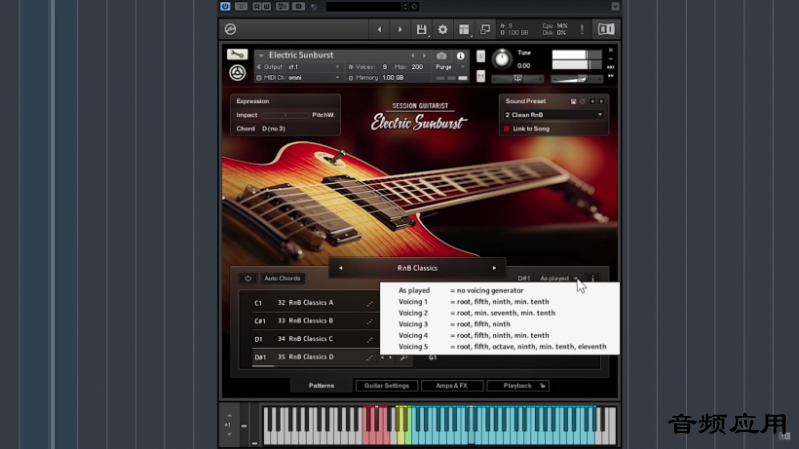Screen dimensions: 799x449
Task: Switch to the Patterns tab
Action: pos(322,386)
